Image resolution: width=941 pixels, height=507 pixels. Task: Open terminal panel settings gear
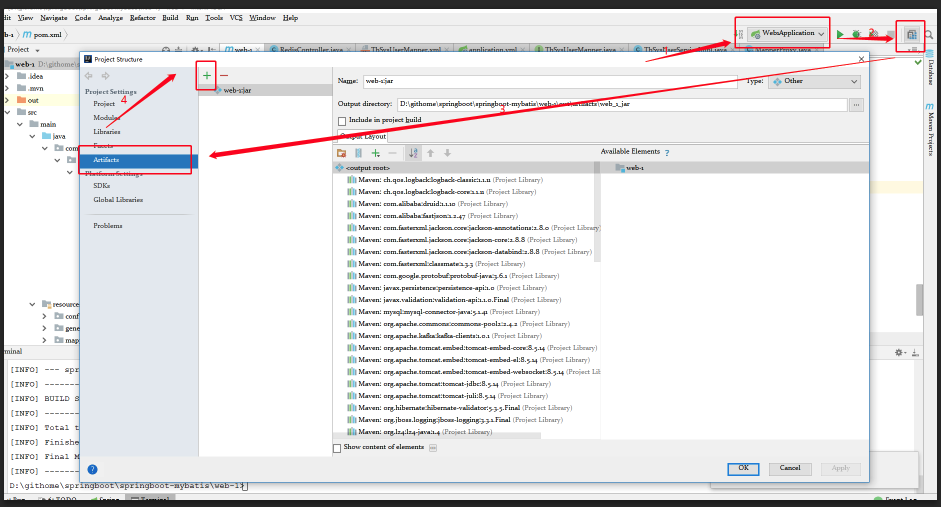click(898, 352)
